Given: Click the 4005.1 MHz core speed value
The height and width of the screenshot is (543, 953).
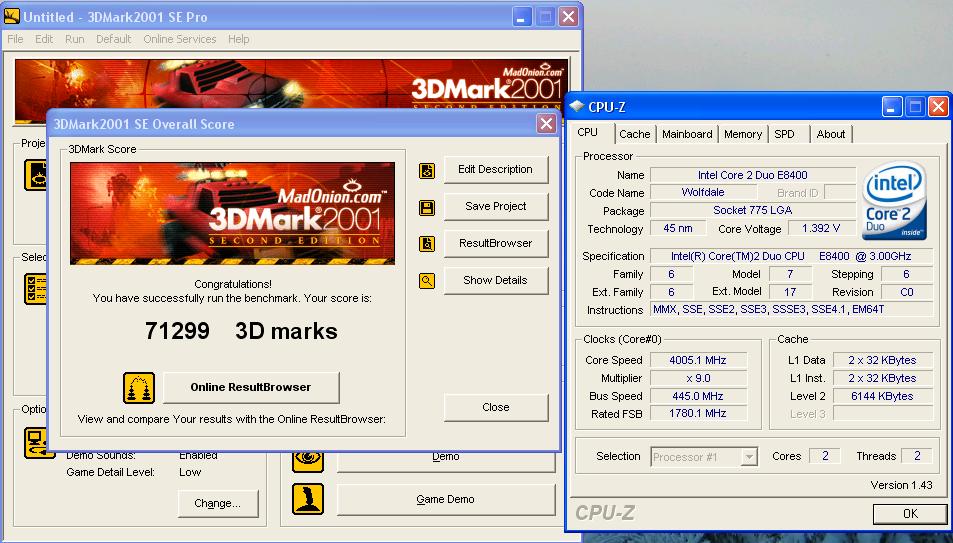Looking at the screenshot, I should coord(698,360).
